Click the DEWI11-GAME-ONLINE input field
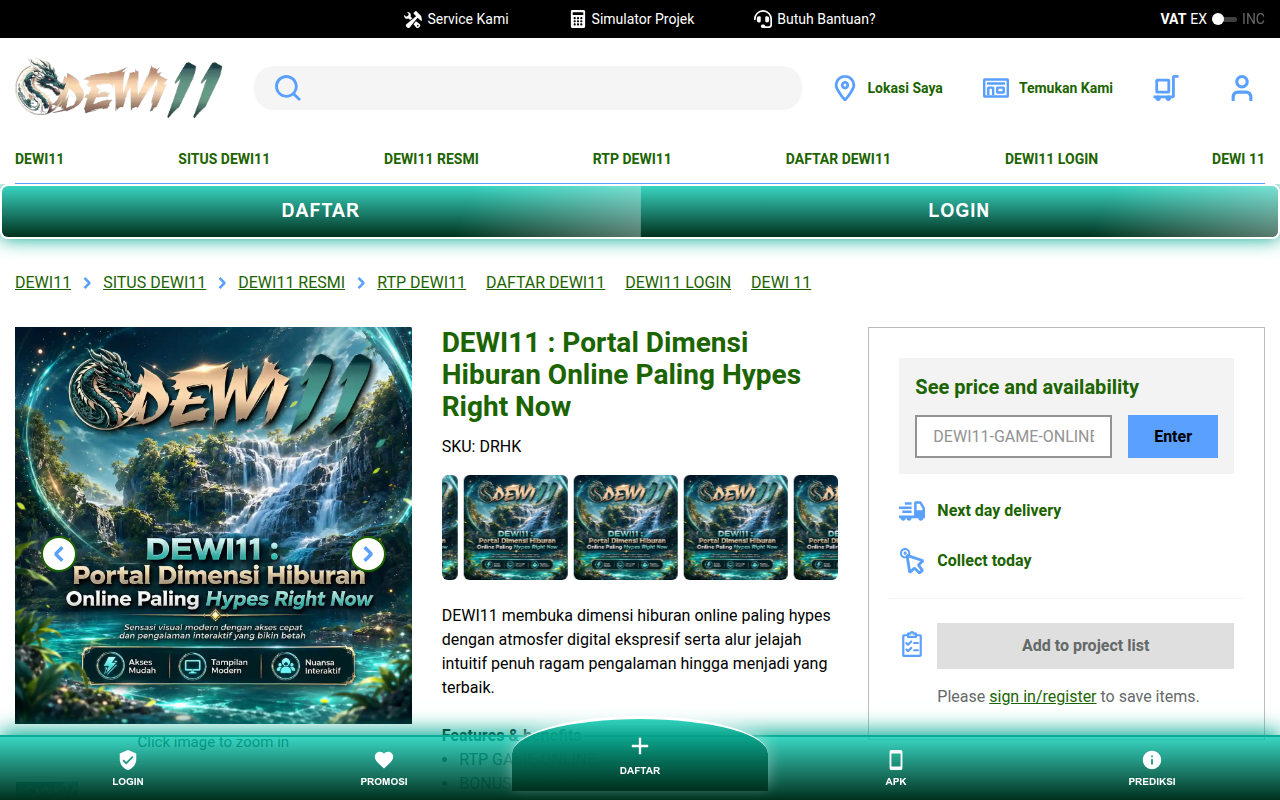1280x800 pixels. [1013, 437]
